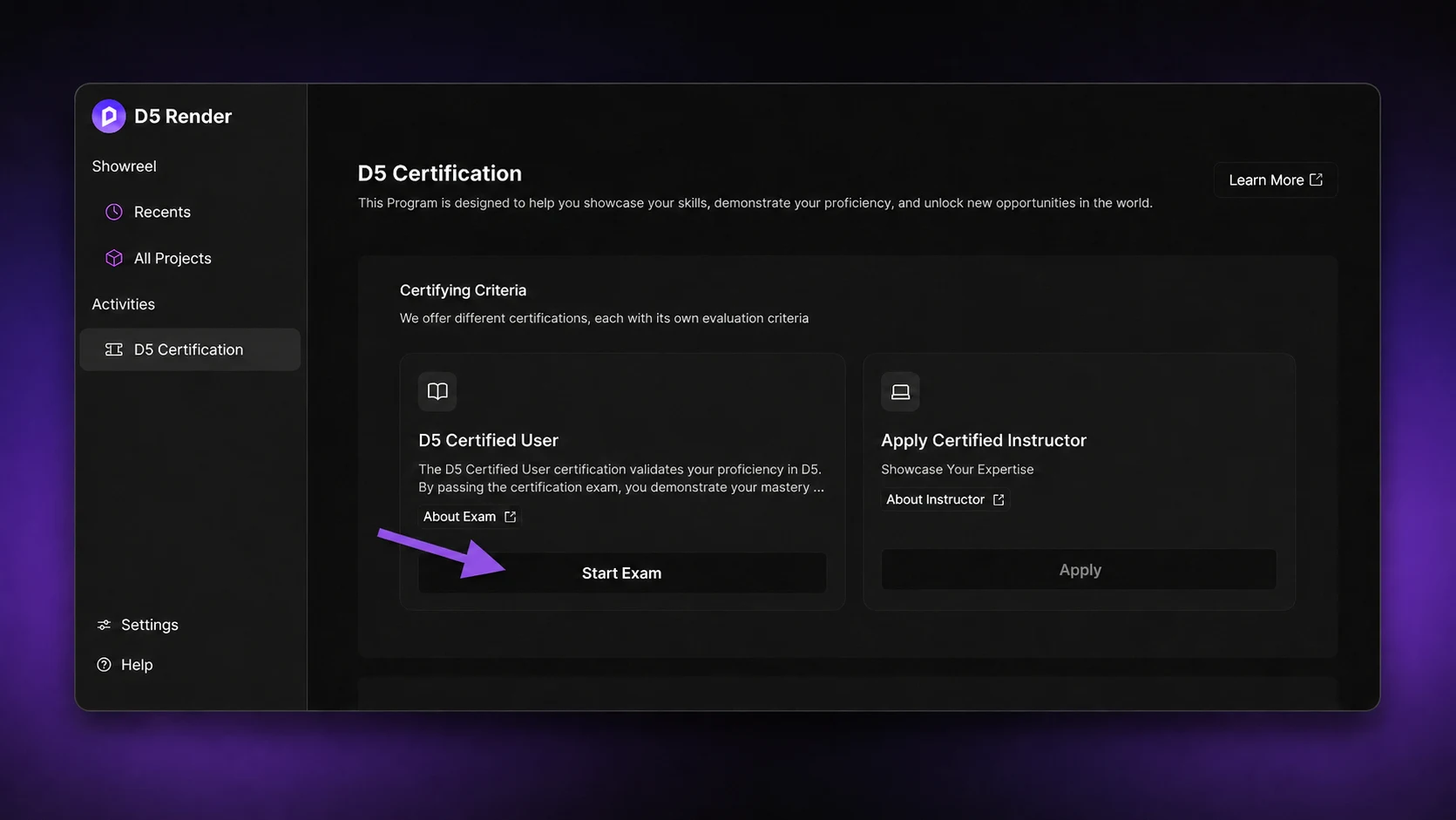This screenshot has width=1456, height=820.
Task: Click the Apply button
Action: (x=1079, y=569)
